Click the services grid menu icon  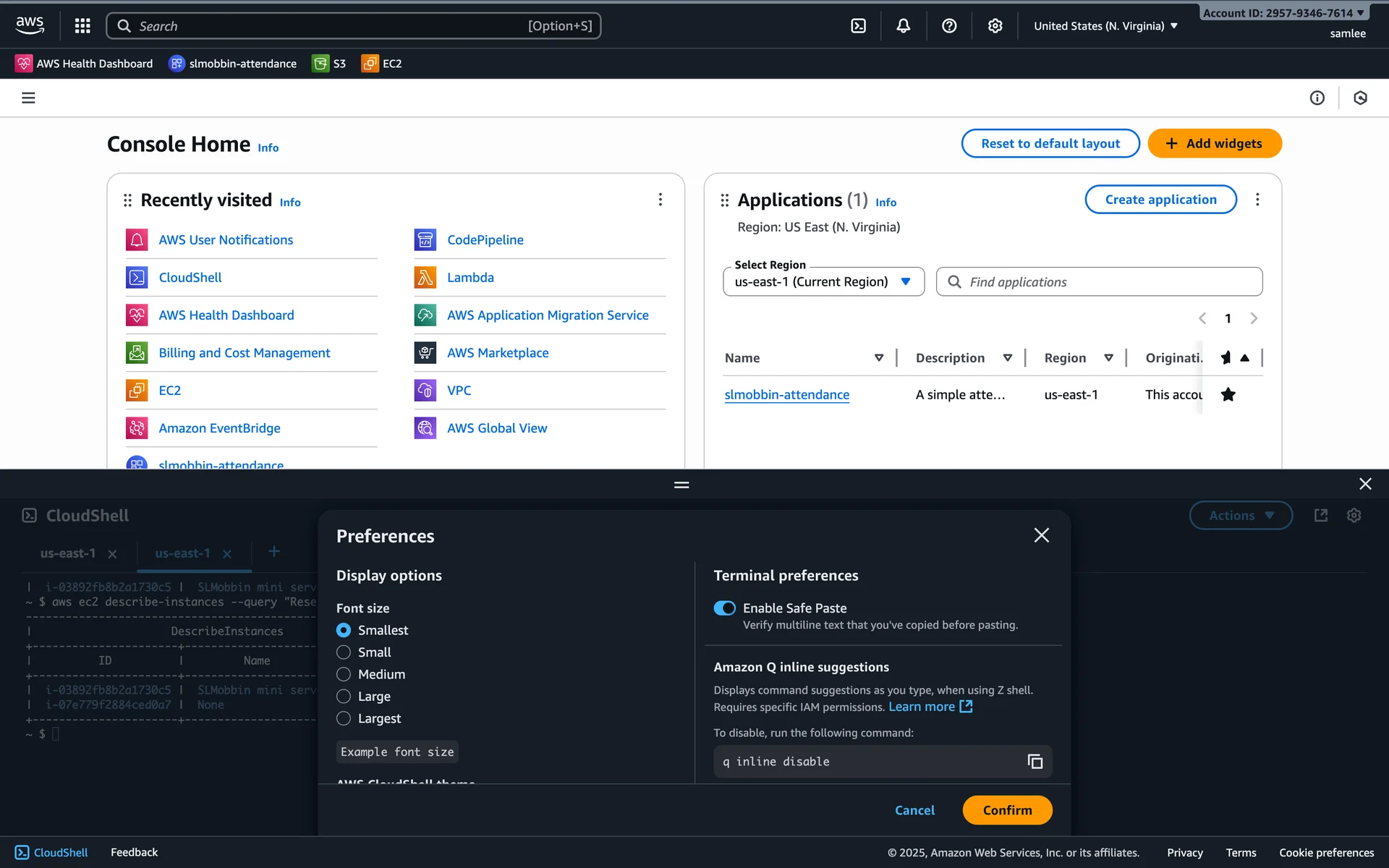pos(82,26)
